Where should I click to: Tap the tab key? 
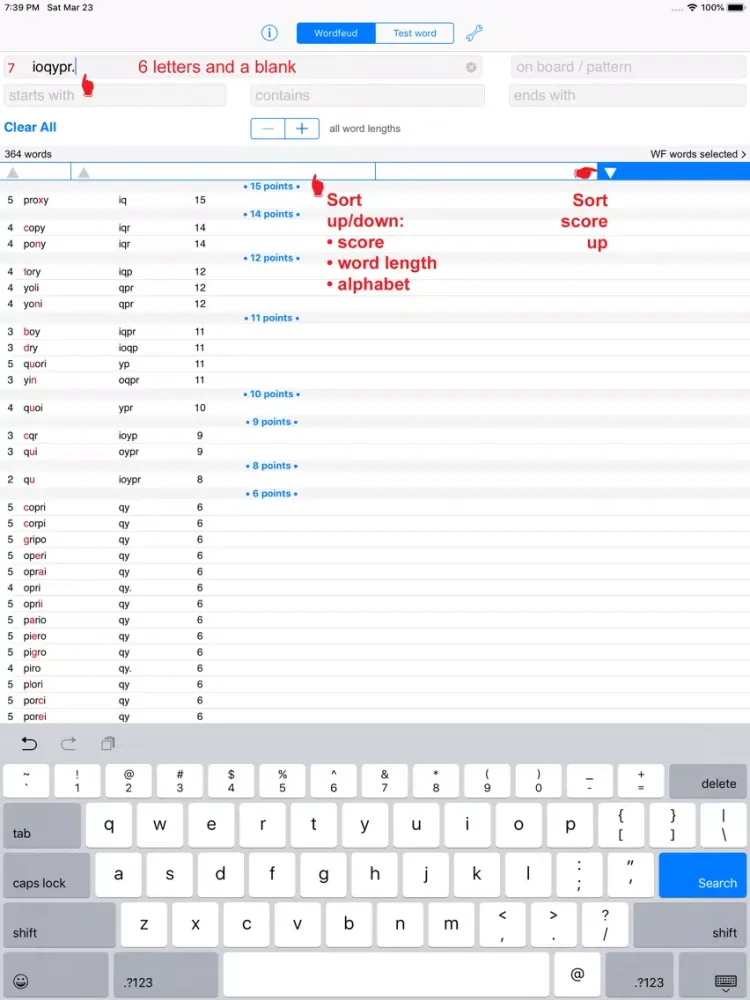42,825
